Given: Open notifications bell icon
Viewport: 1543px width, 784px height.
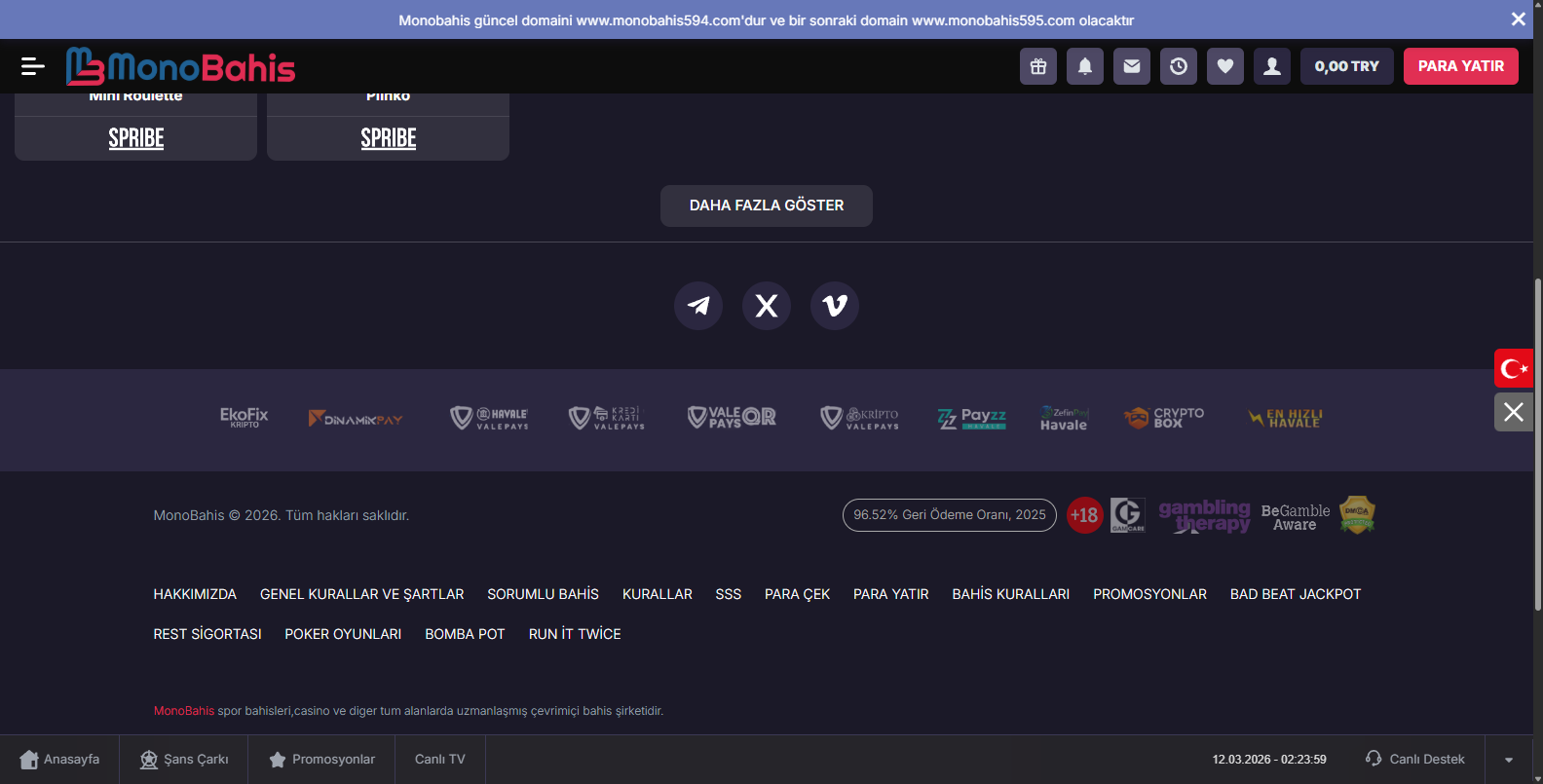Looking at the screenshot, I should pyautogui.click(x=1085, y=66).
